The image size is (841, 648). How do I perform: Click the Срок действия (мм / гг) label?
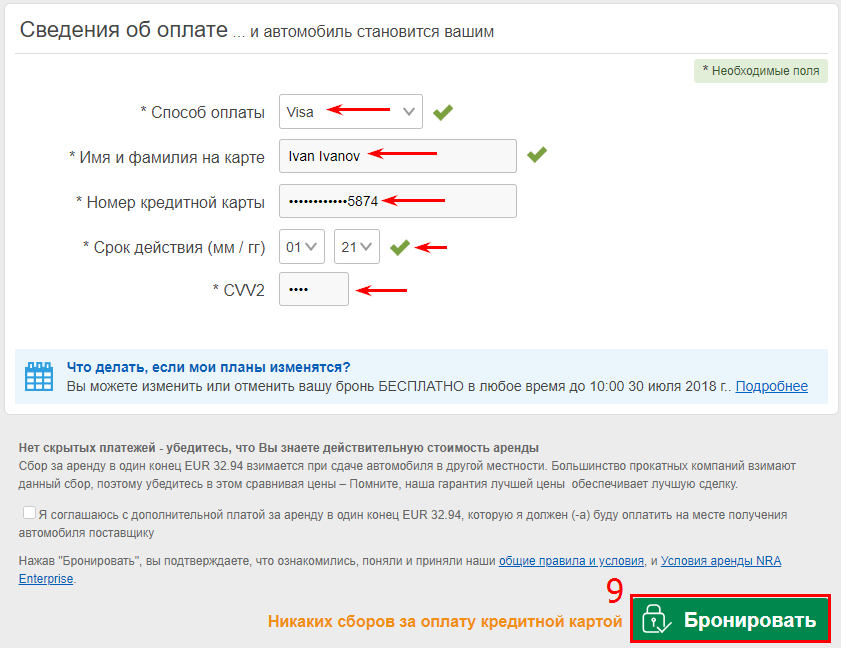pyautogui.click(x=173, y=247)
